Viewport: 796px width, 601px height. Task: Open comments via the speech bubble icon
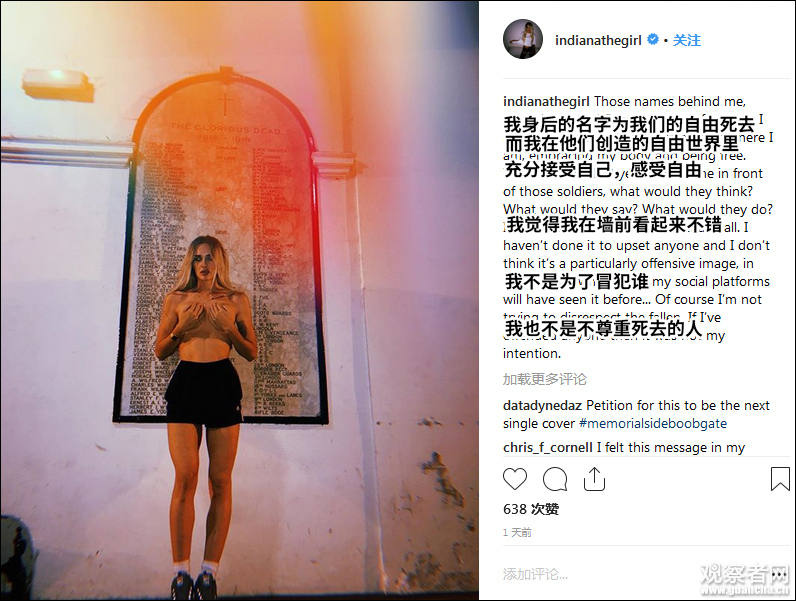(x=555, y=479)
